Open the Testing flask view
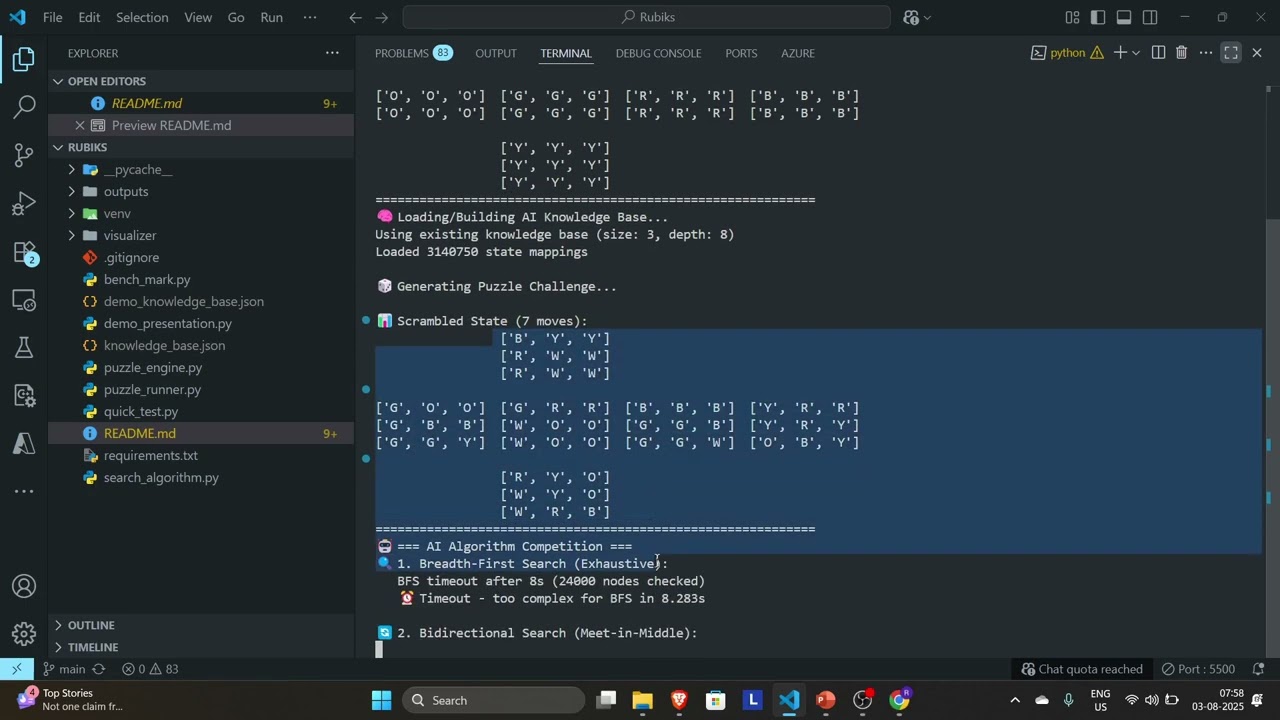 (24, 348)
